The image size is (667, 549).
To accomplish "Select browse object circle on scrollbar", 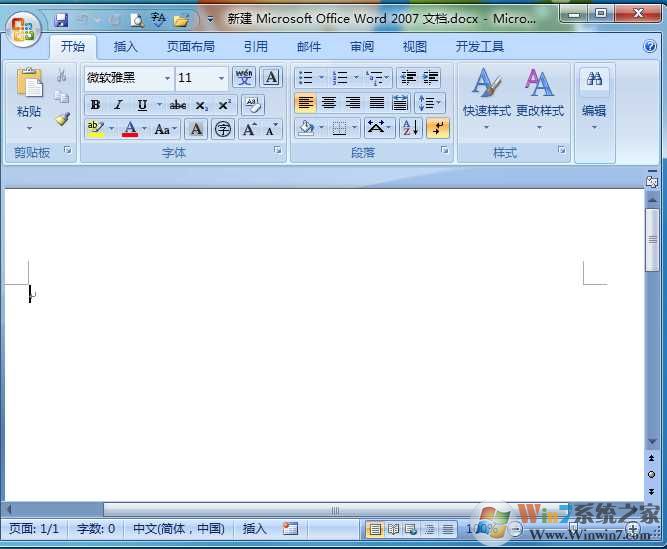I will pyautogui.click(x=651, y=475).
